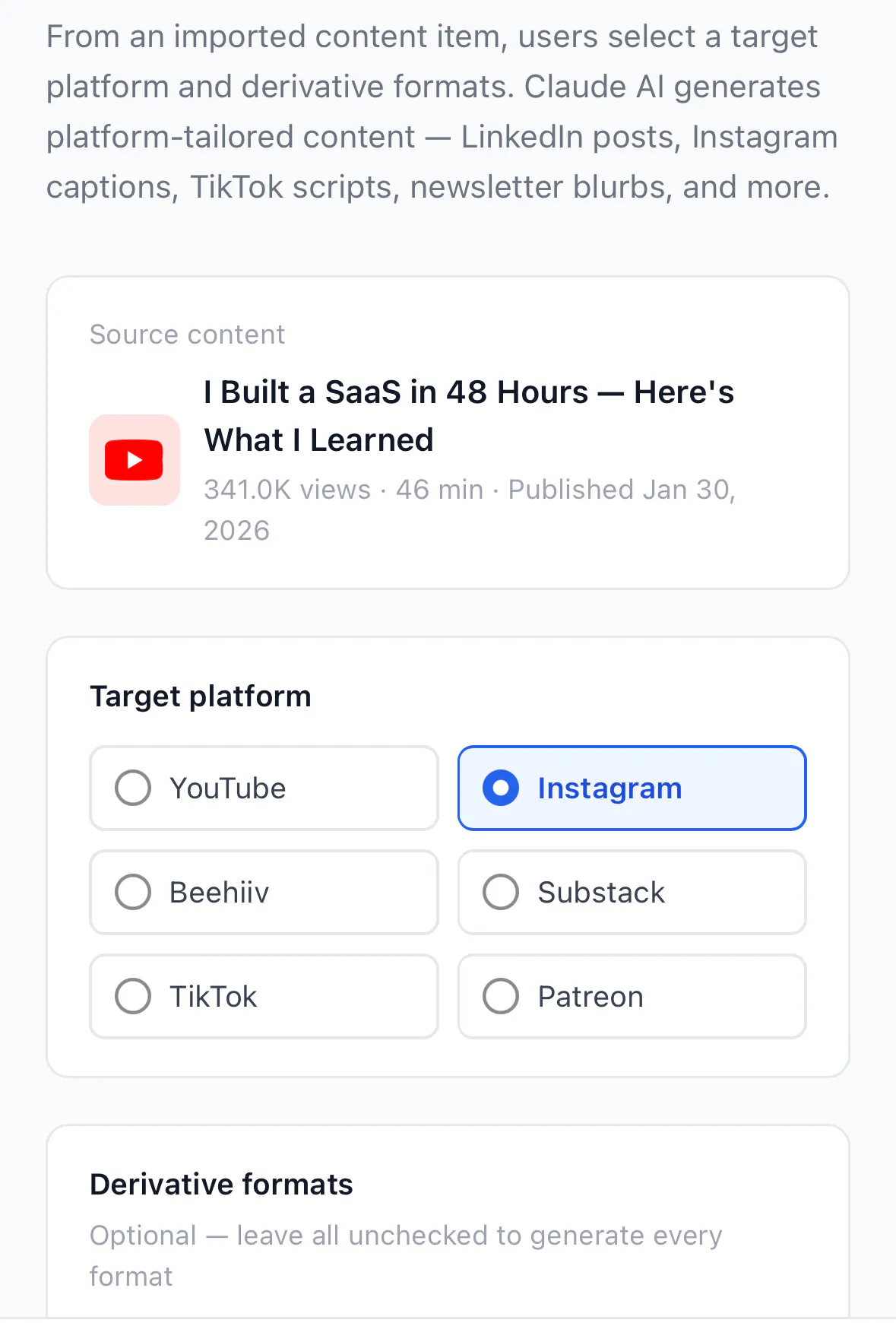Click the 'Beehiiv' platform label text
This screenshot has height=1323, width=896.
(220, 893)
